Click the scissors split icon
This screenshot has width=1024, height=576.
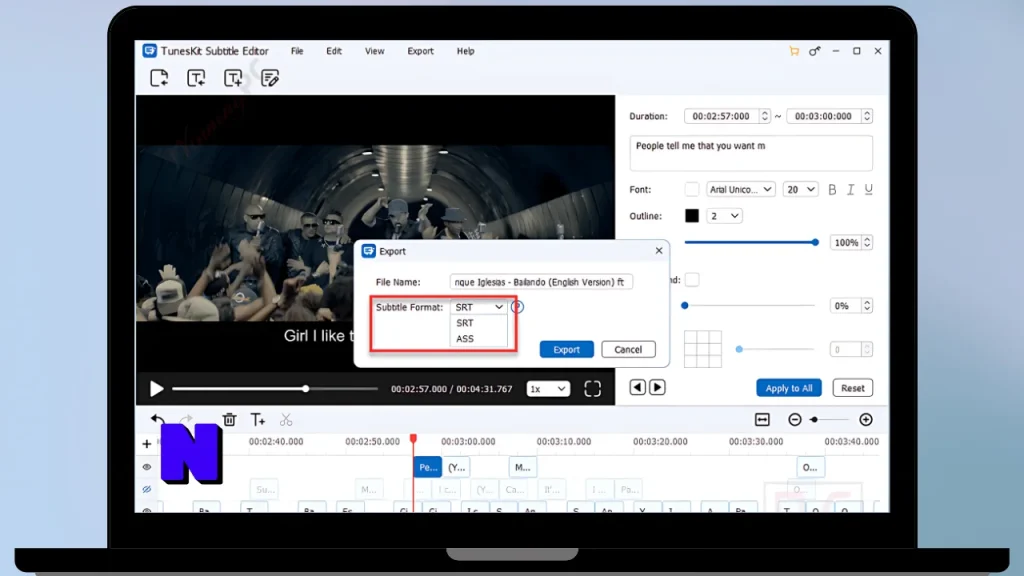point(286,420)
